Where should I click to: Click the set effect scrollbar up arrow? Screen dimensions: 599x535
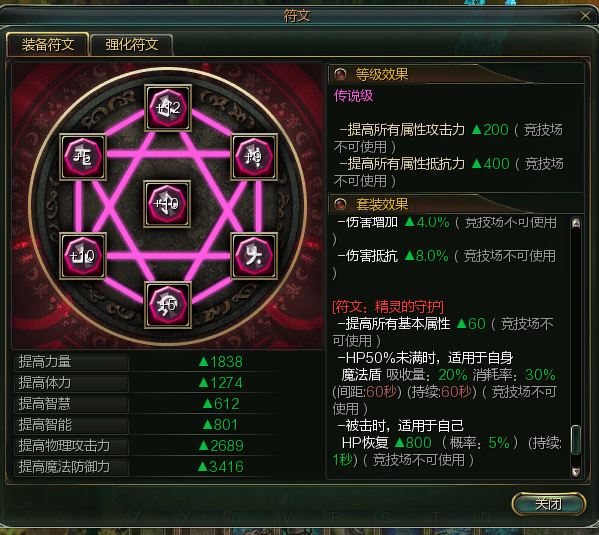tap(576, 223)
